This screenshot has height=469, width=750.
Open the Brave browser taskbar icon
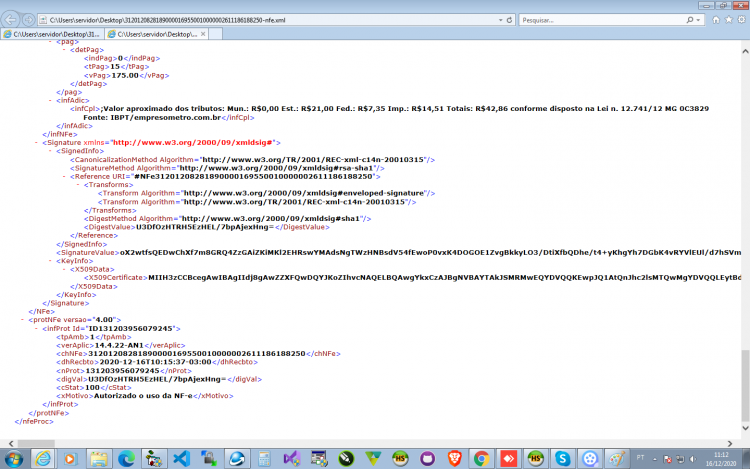(454, 459)
